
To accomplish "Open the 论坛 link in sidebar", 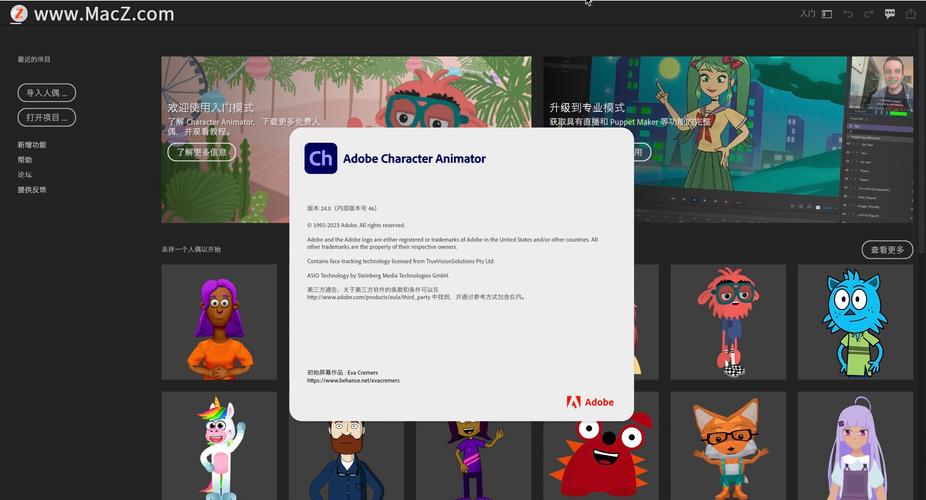I will 25,175.
